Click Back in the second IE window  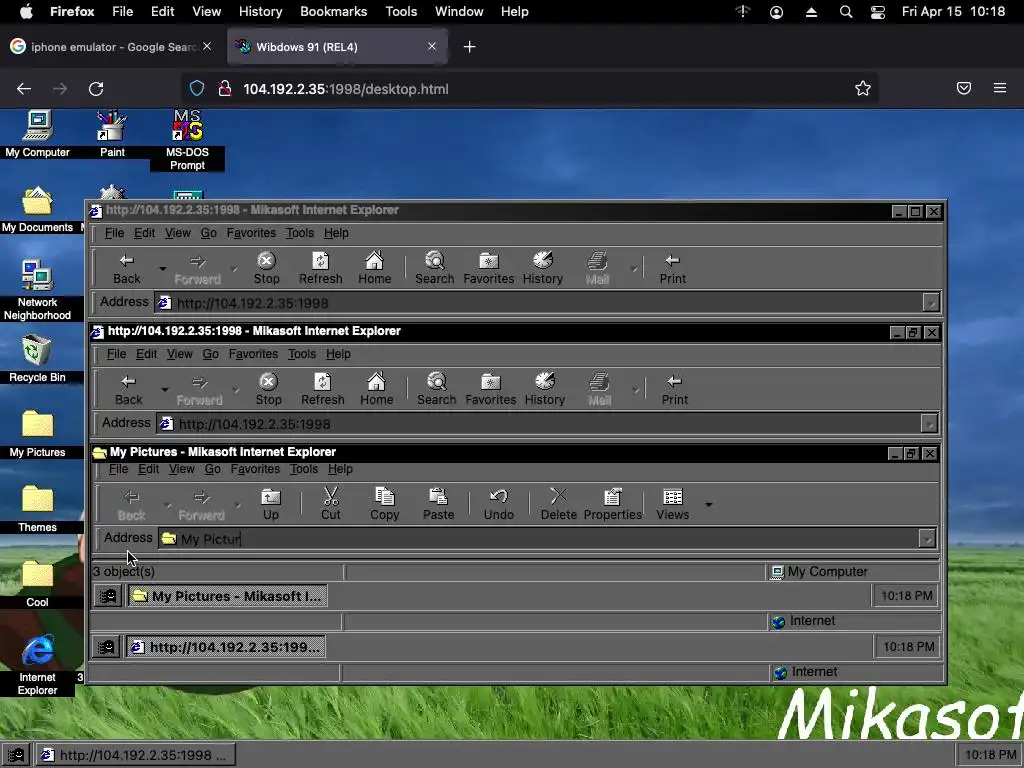(129, 389)
